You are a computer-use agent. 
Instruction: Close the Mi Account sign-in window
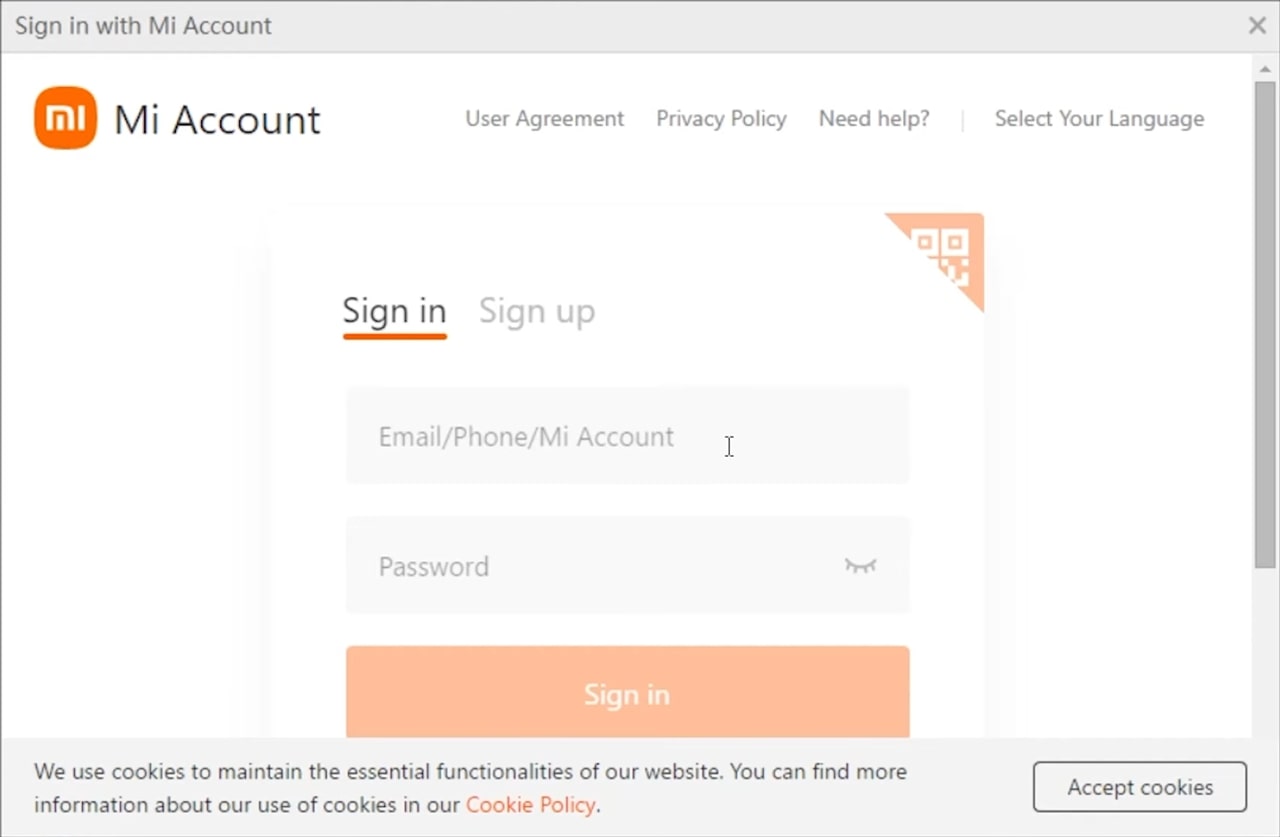[x=1257, y=26]
